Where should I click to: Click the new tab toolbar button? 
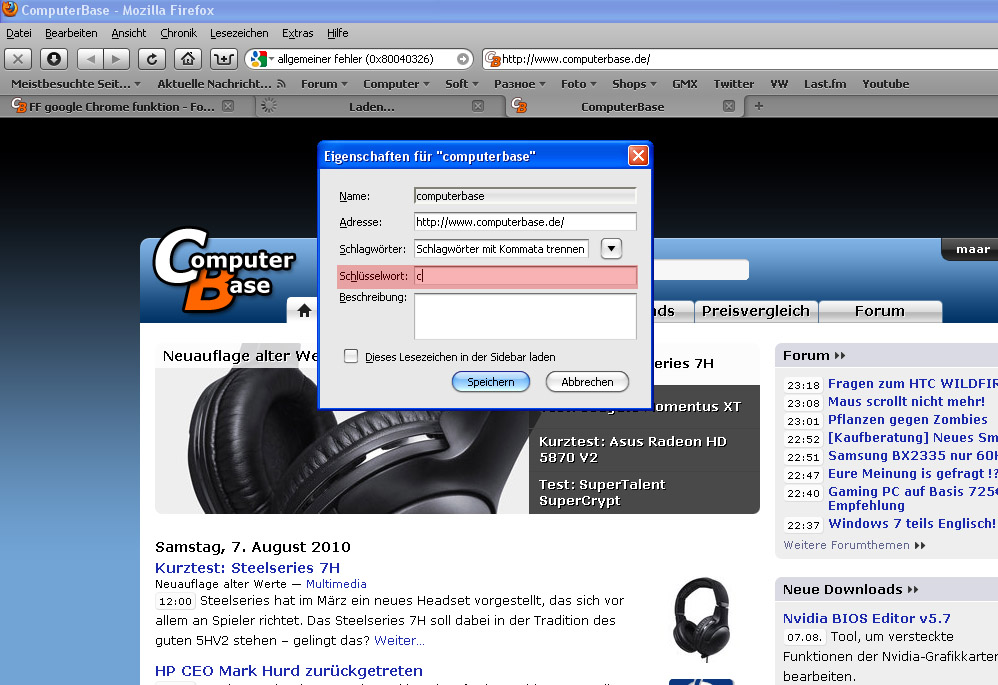(x=223, y=59)
